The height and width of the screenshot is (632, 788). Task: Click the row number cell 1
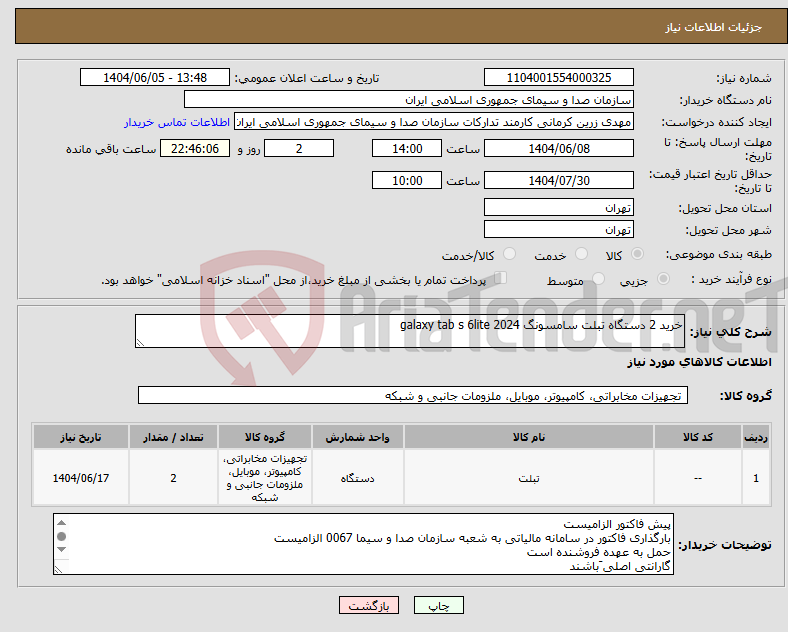coord(756,478)
